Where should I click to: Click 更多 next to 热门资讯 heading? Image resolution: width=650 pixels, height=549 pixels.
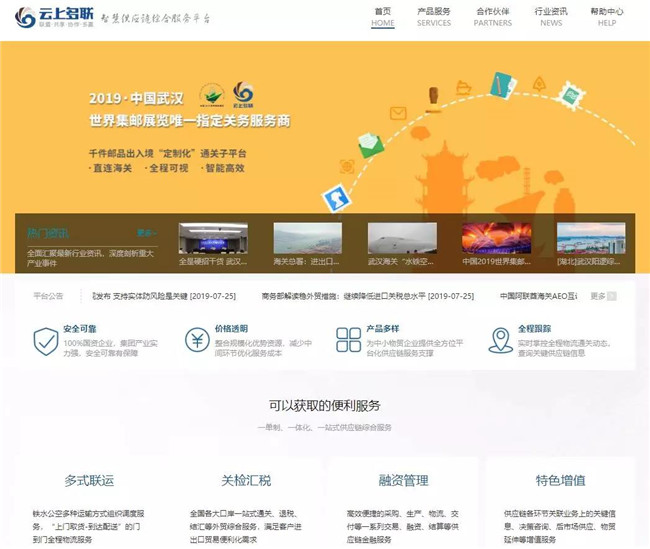click(147, 233)
